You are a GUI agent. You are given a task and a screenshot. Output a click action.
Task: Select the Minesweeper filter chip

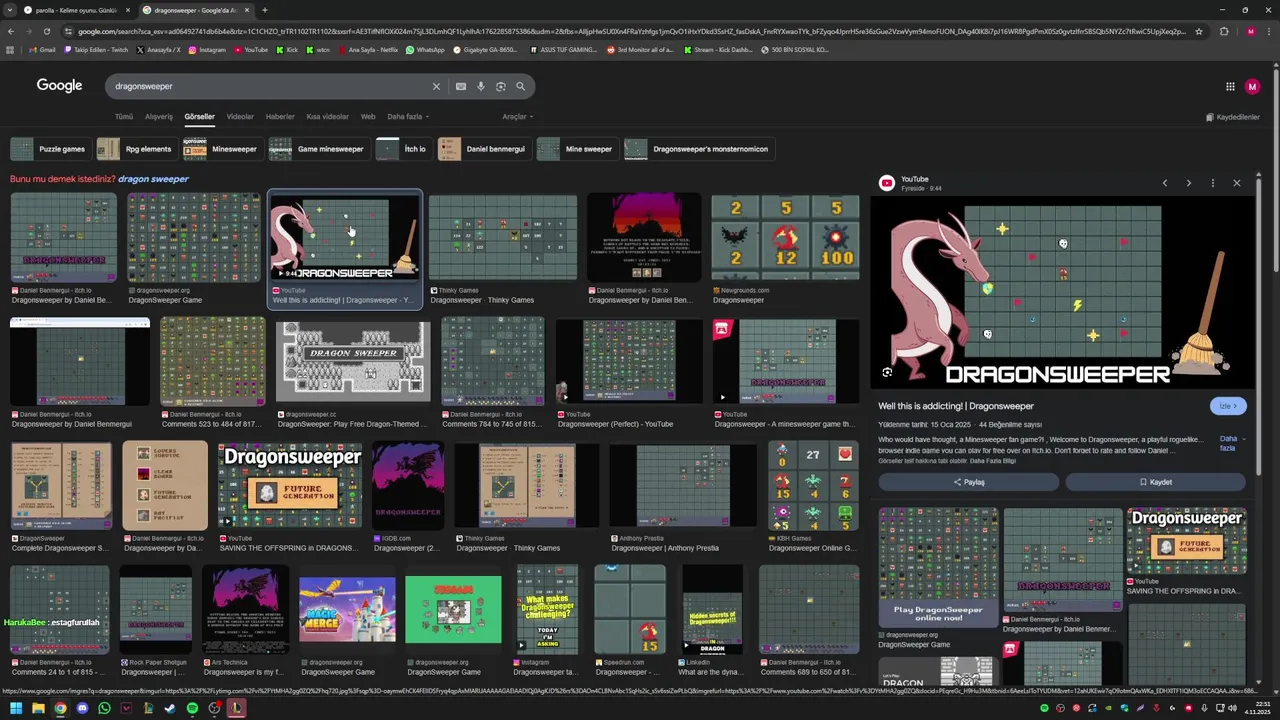point(223,149)
